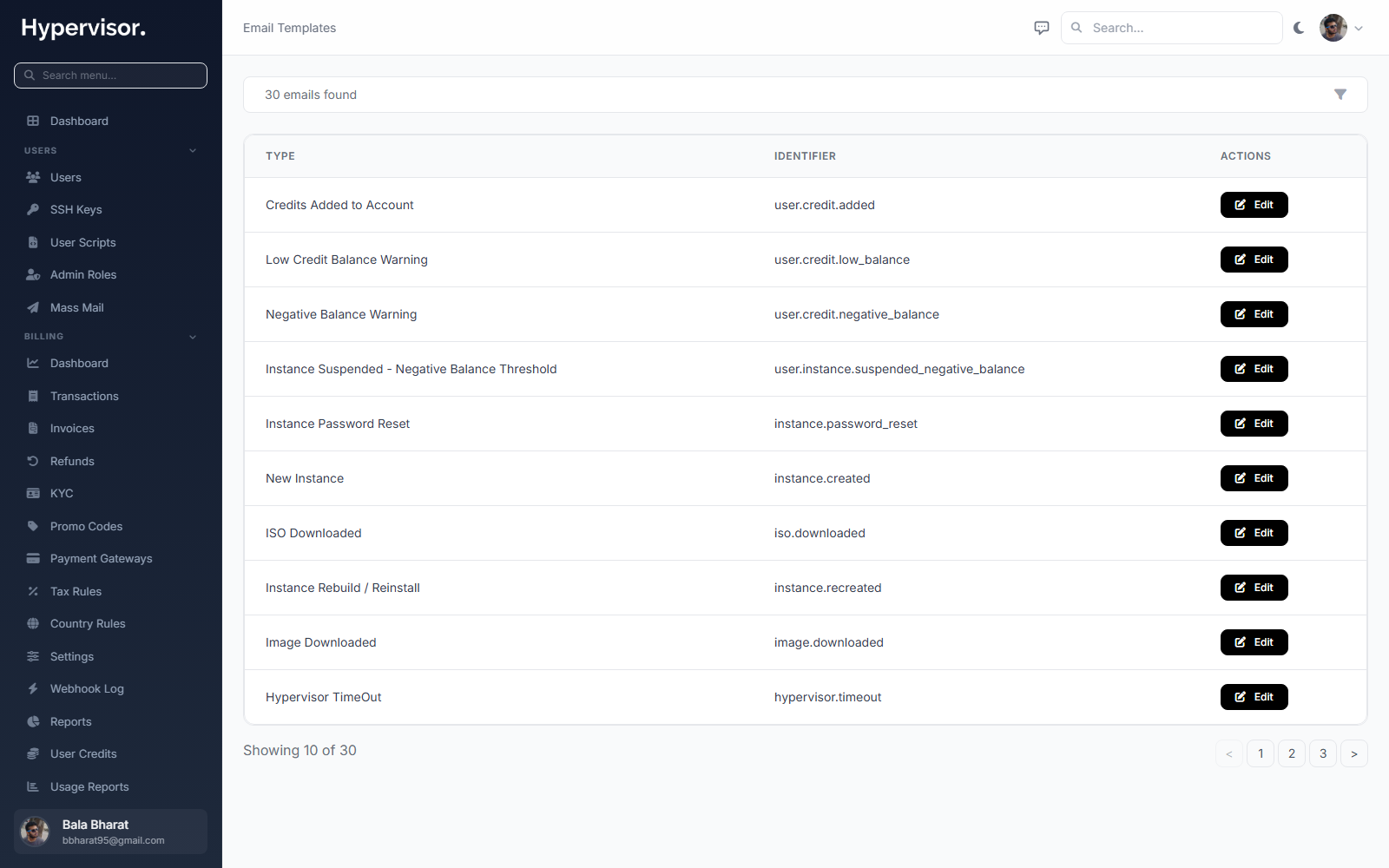Viewport: 1389px width, 868px height.
Task: Focus the header Search input
Action: (1172, 28)
